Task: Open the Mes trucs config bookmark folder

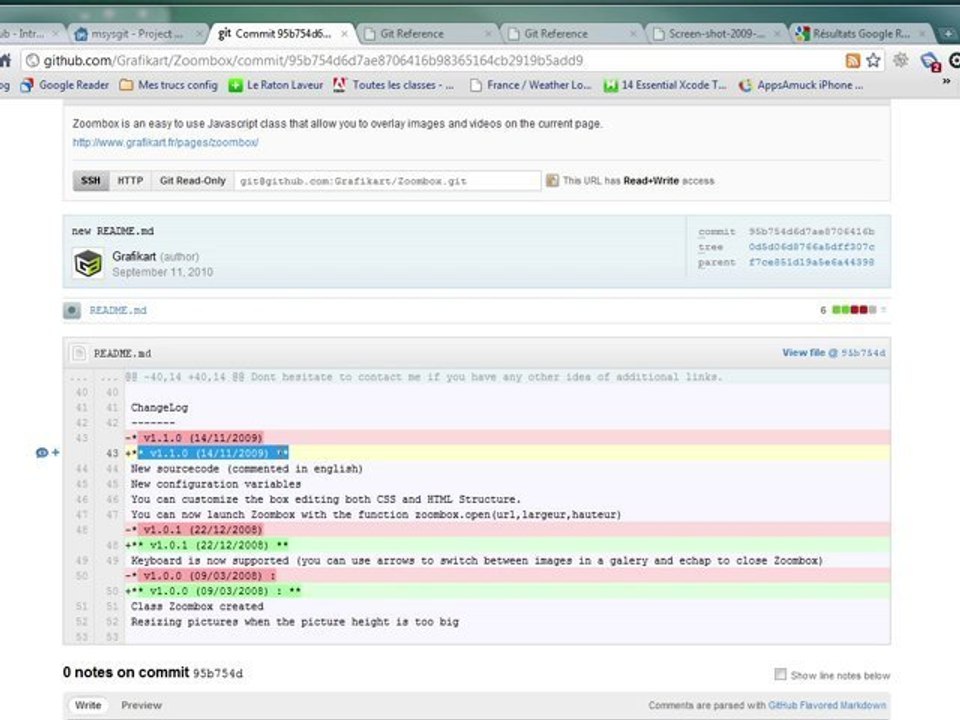Action: 168,85
